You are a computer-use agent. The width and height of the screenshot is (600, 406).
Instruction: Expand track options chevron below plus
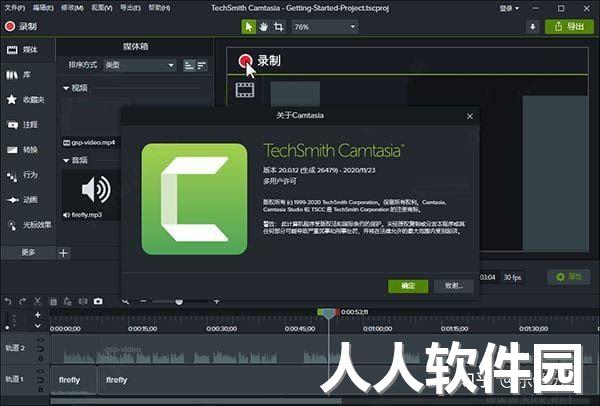[38, 326]
